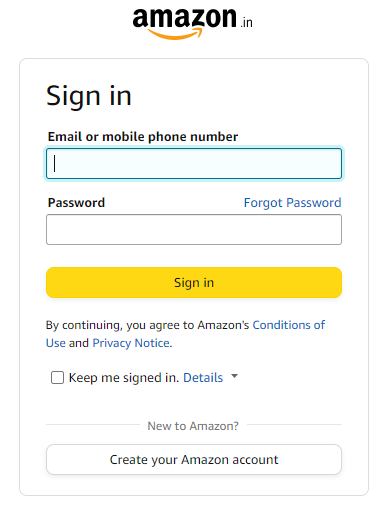
Task: Click inside the Password input box
Action: point(194,229)
